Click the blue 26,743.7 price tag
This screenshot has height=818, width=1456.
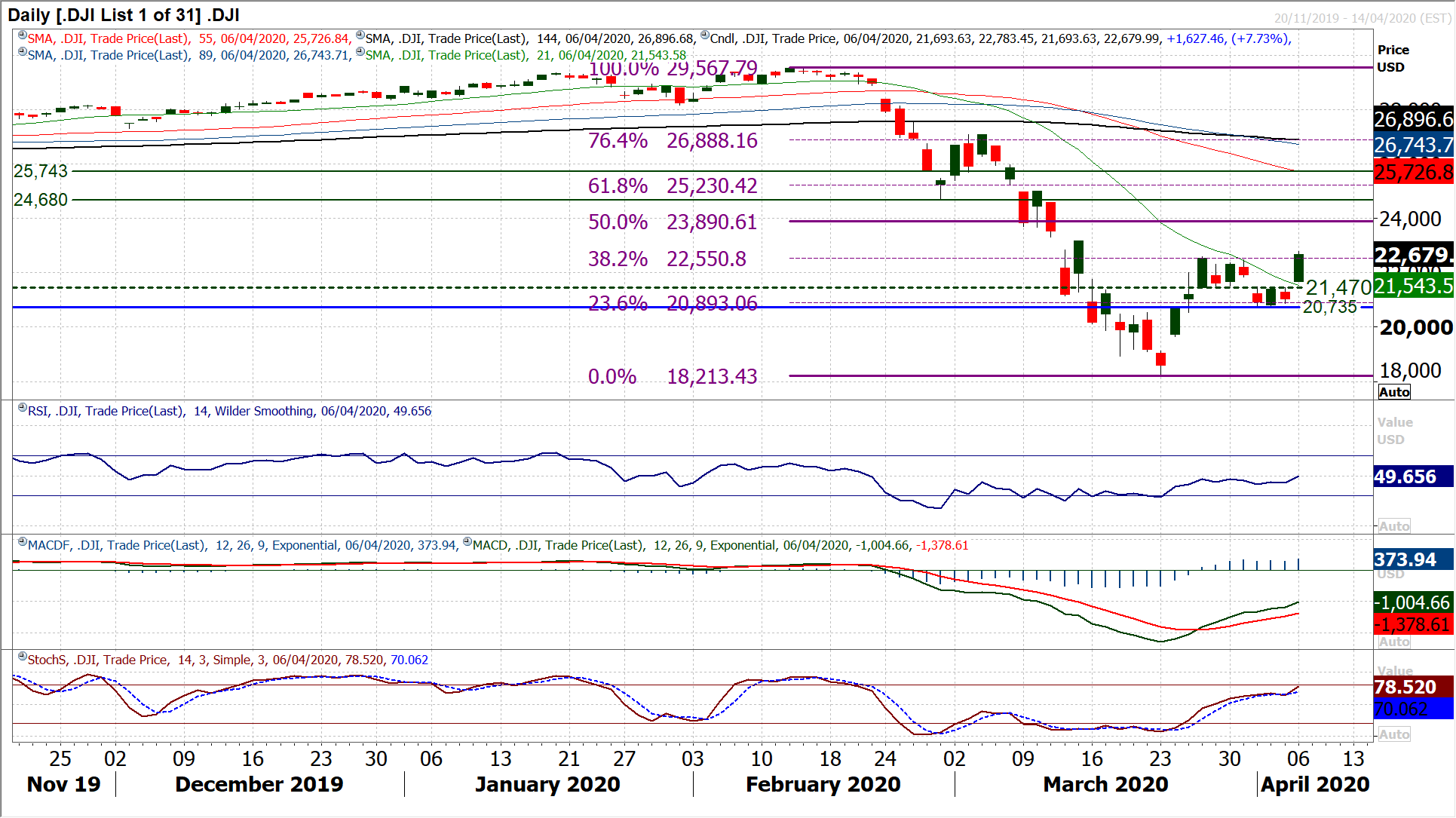[1413, 145]
